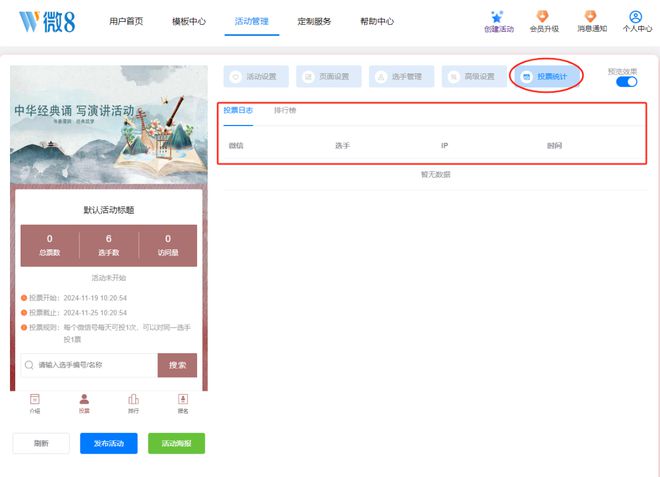Viewport: 660px width, 477px height.
Task: Switch to 页面设置 tab
Action: click(x=328, y=76)
